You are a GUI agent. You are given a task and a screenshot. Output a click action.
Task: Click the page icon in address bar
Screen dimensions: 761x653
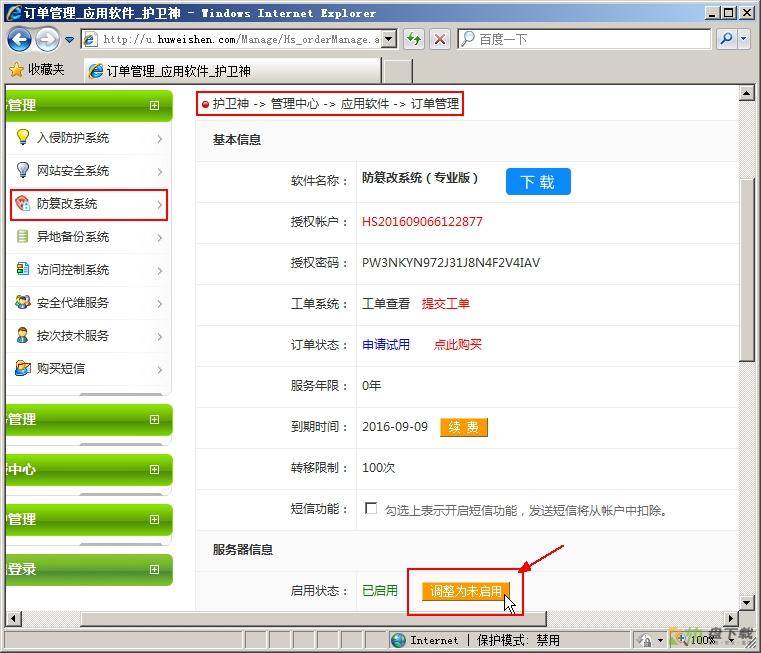click(90, 39)
